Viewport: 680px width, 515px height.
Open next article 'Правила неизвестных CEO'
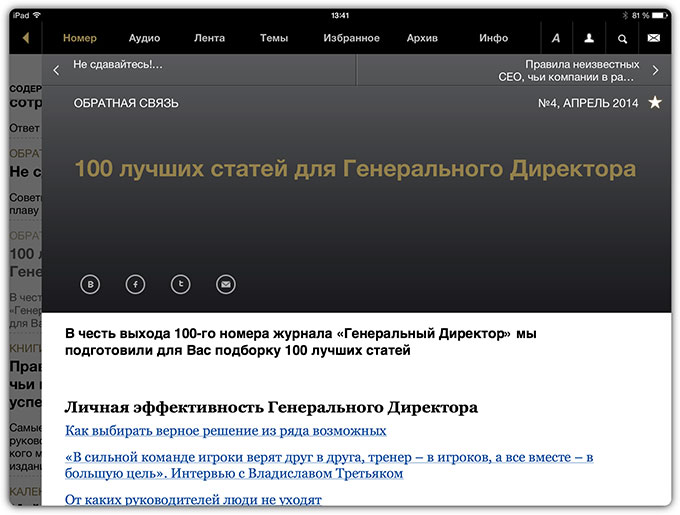[569, 71]
